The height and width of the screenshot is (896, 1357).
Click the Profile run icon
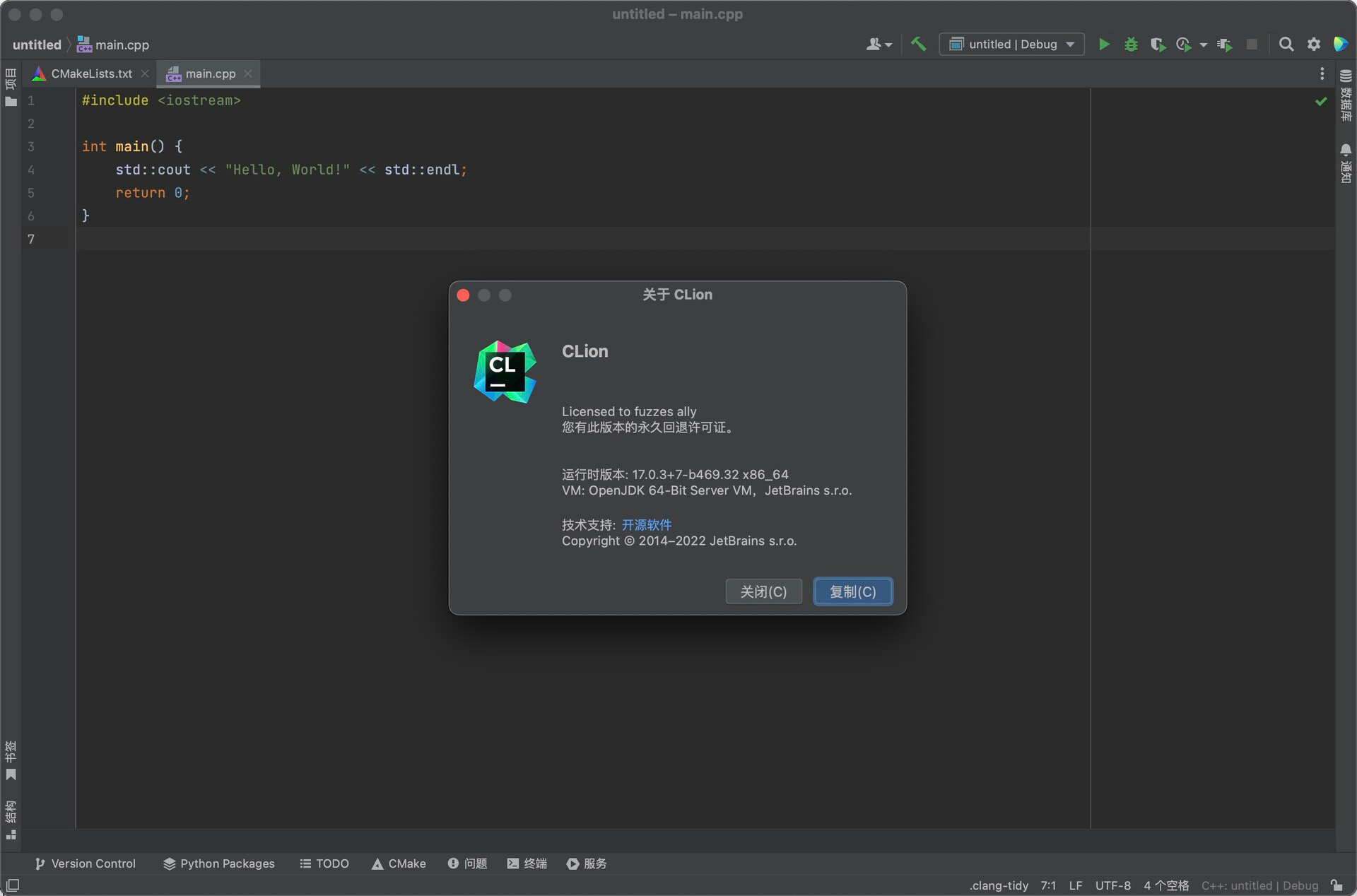pos(1184,44)
